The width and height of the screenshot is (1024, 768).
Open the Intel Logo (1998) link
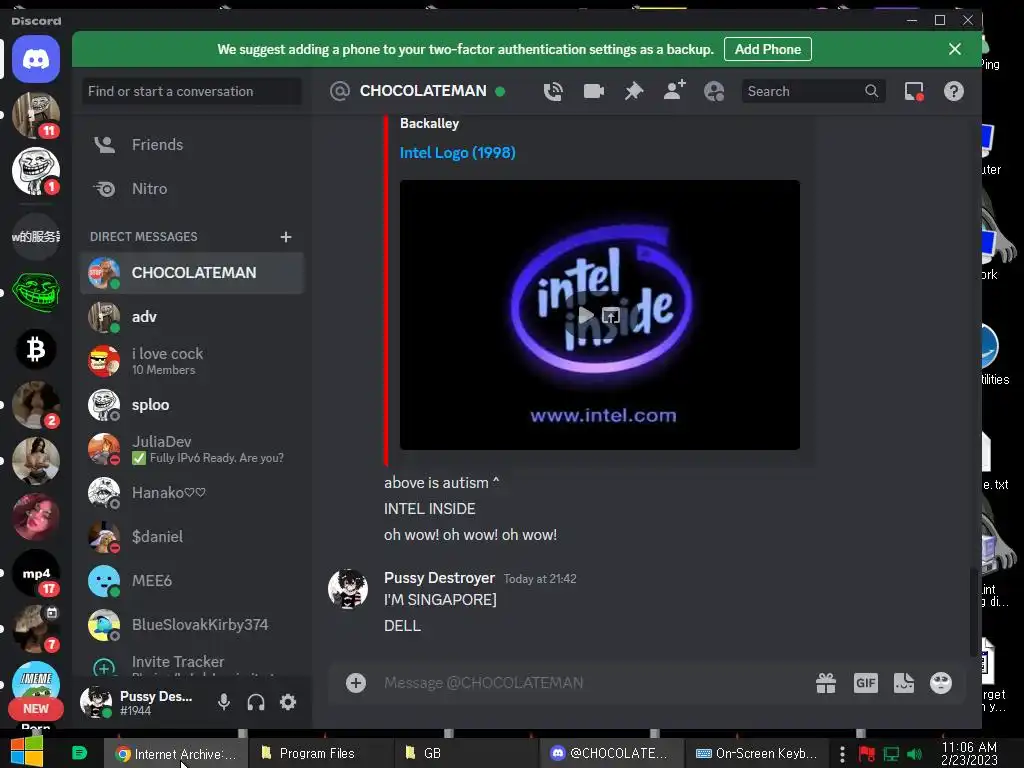pos(457,153)
